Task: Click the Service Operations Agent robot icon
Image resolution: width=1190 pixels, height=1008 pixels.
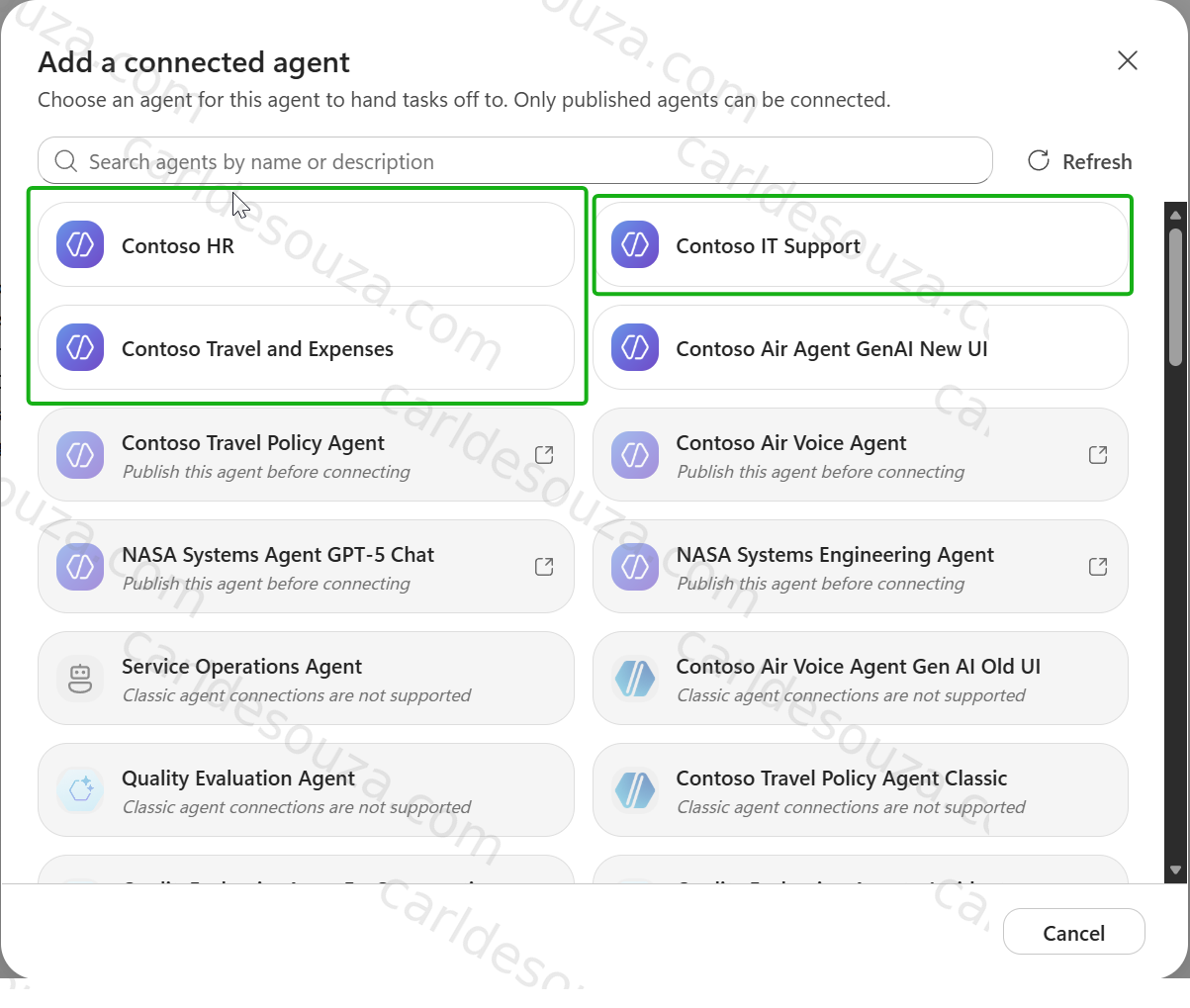Action: tap(80, 679)
